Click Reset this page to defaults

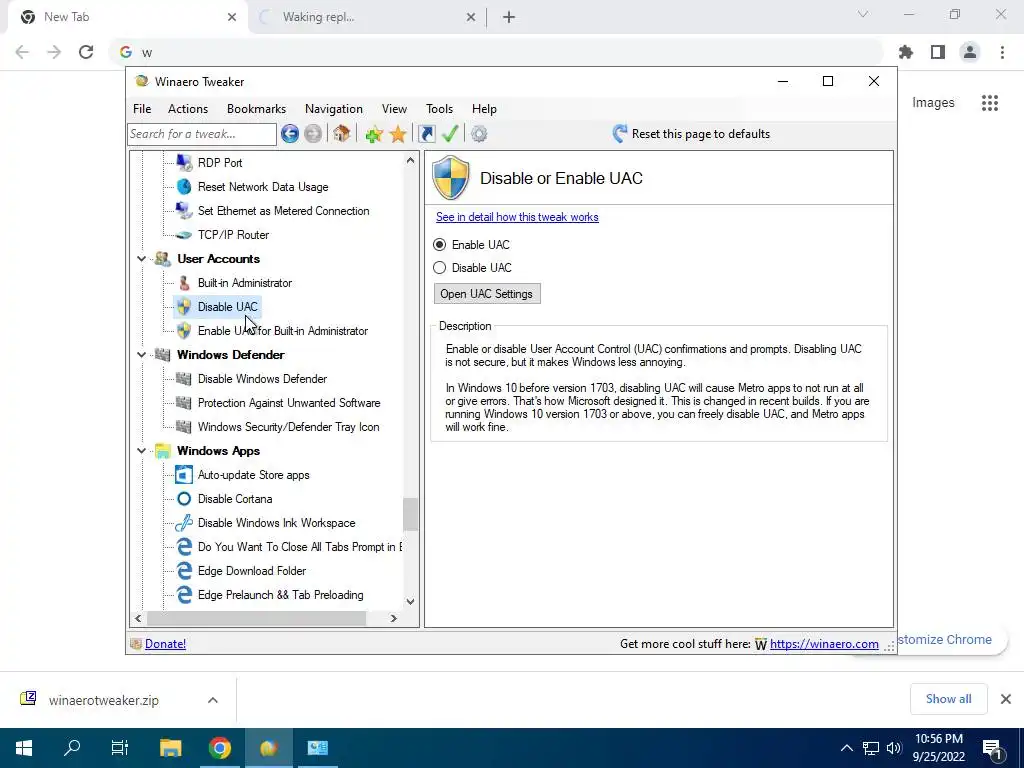point(691,134)
